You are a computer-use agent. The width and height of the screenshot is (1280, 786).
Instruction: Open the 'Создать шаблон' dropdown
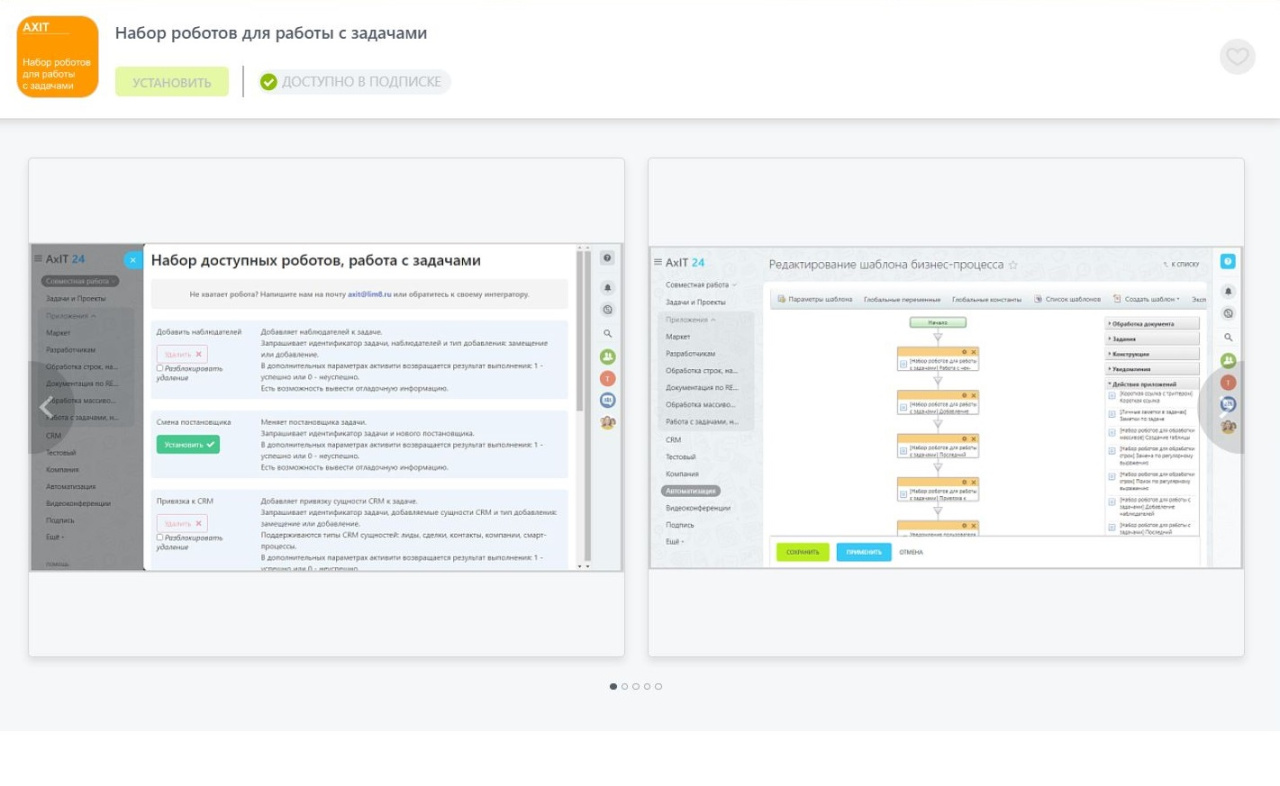point(1146,299)
